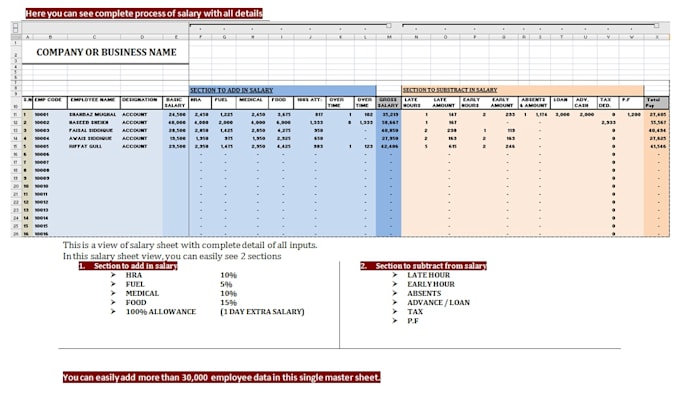Click the top banner about complete salary process
This screenshot has height=402, width=680.
[x=144, y=13]
